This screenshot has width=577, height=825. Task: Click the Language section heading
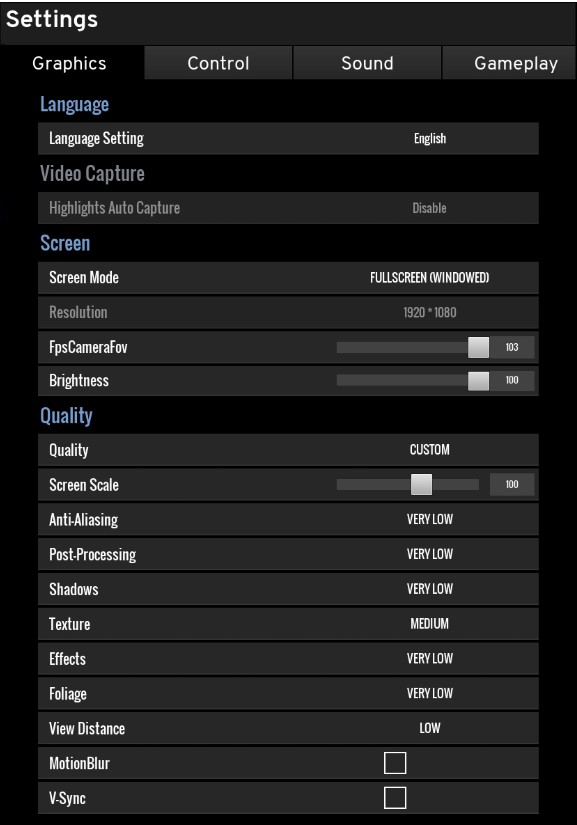coord(75,105)
